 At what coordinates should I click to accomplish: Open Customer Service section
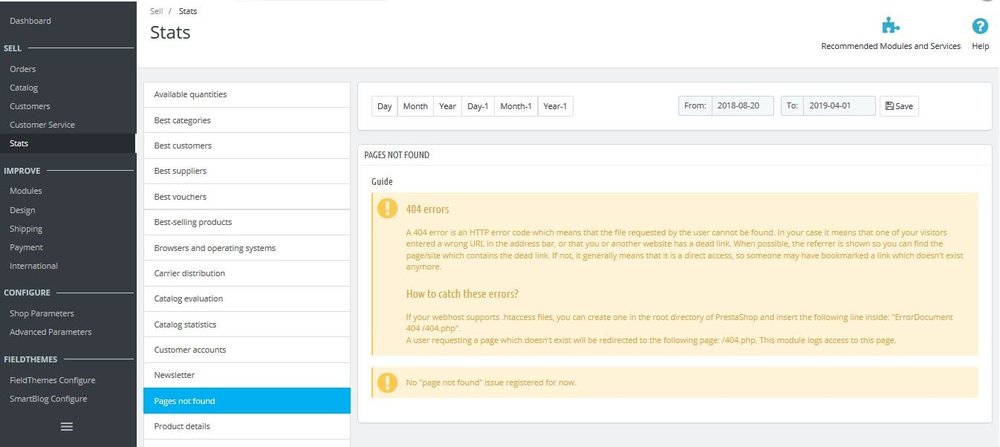click(42, 125)
